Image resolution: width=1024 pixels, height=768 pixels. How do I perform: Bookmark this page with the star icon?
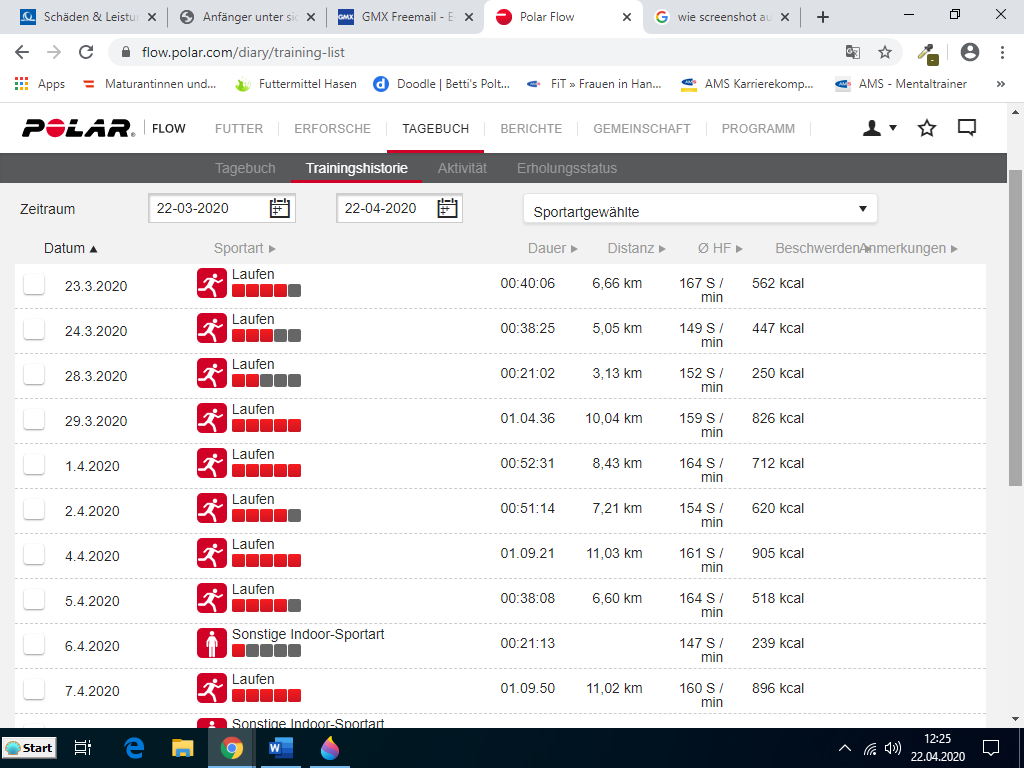[x=885, y=52]
